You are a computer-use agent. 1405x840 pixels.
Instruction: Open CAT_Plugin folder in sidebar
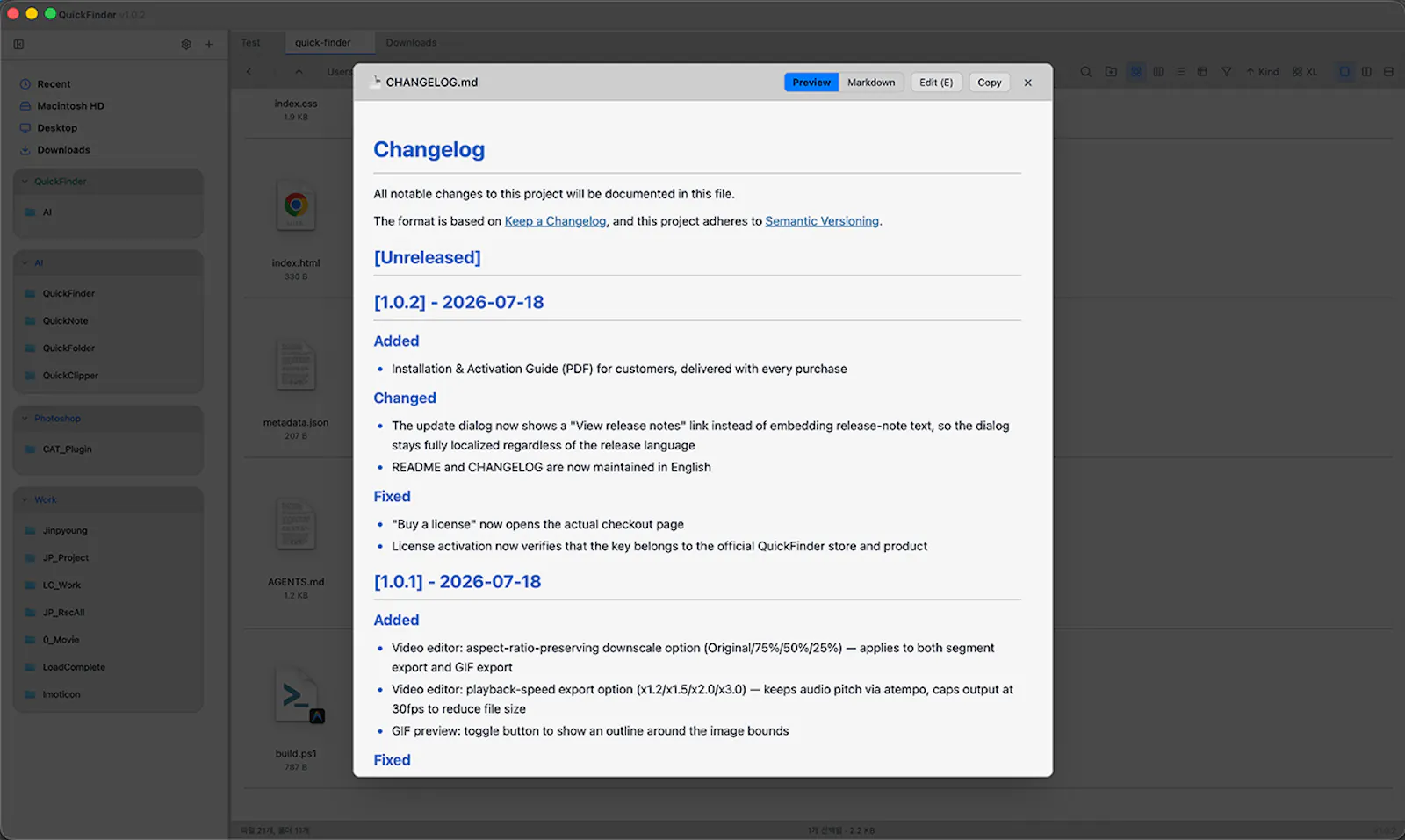tap(67, 449)
